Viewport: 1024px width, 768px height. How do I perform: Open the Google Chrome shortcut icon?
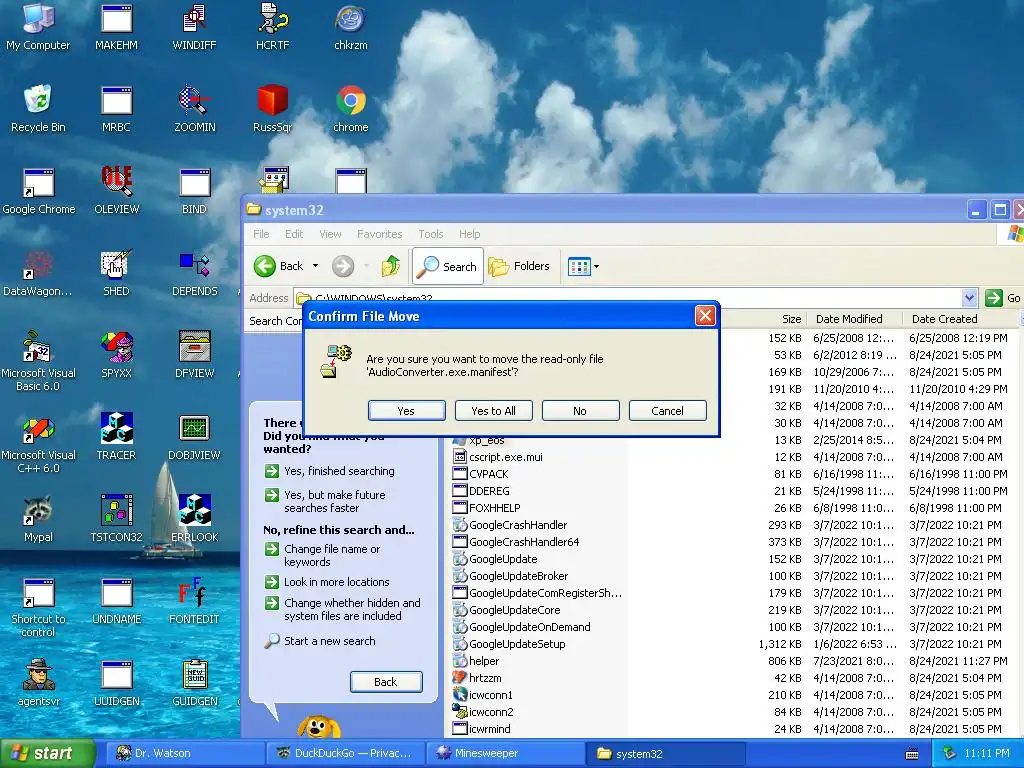38,191
